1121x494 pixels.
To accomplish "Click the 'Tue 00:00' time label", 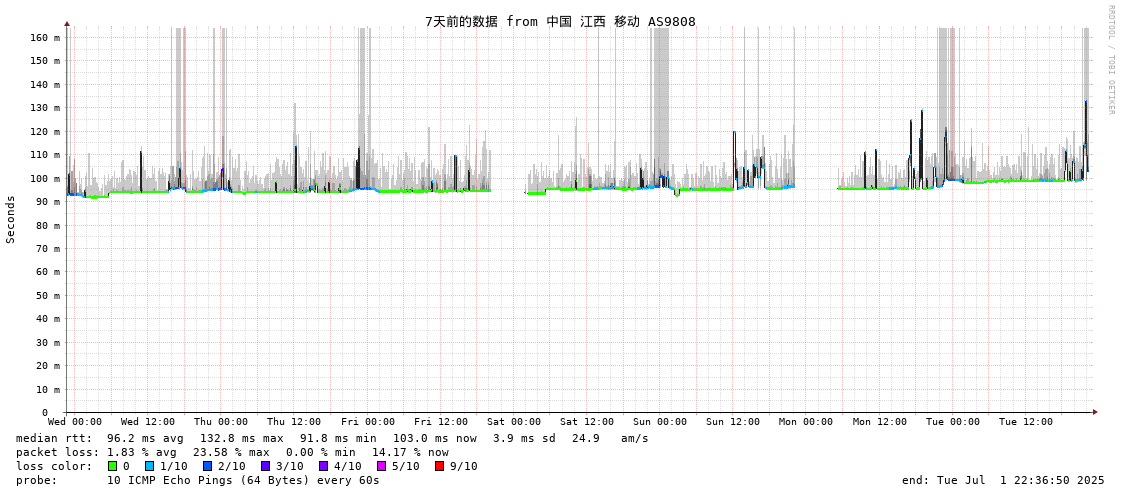I will click(953, 422).
